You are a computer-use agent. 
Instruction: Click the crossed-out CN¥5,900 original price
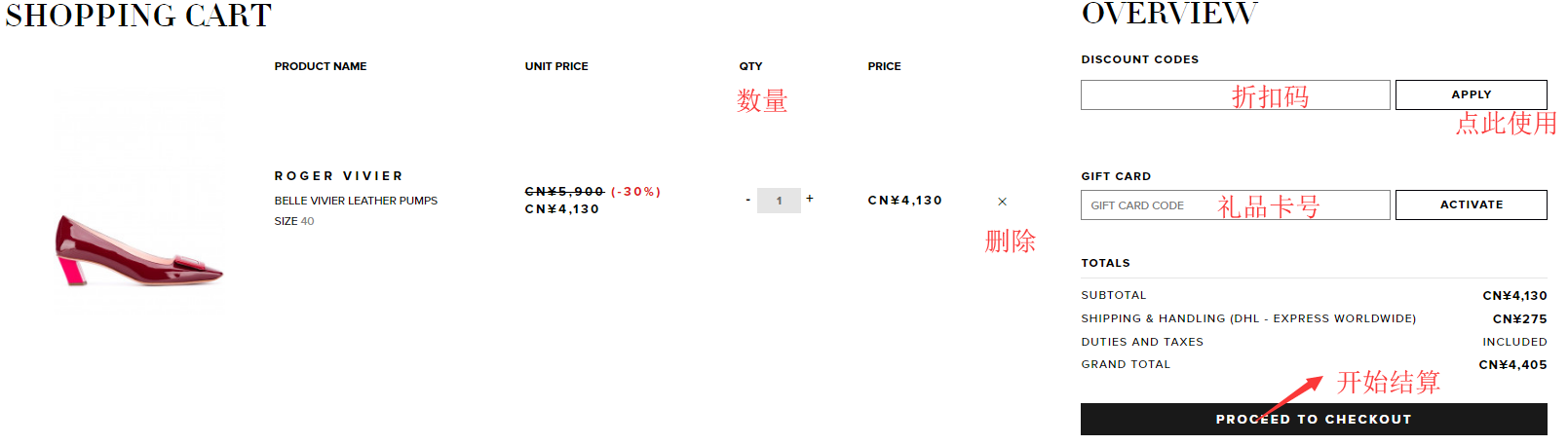[564, 192]
